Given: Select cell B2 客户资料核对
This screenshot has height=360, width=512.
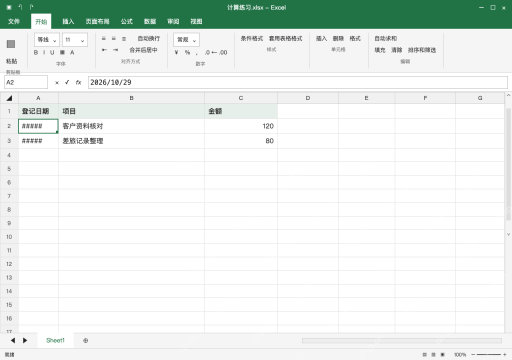Looking at the screenshot, I should pyautogui.click(x=131, y=126).
